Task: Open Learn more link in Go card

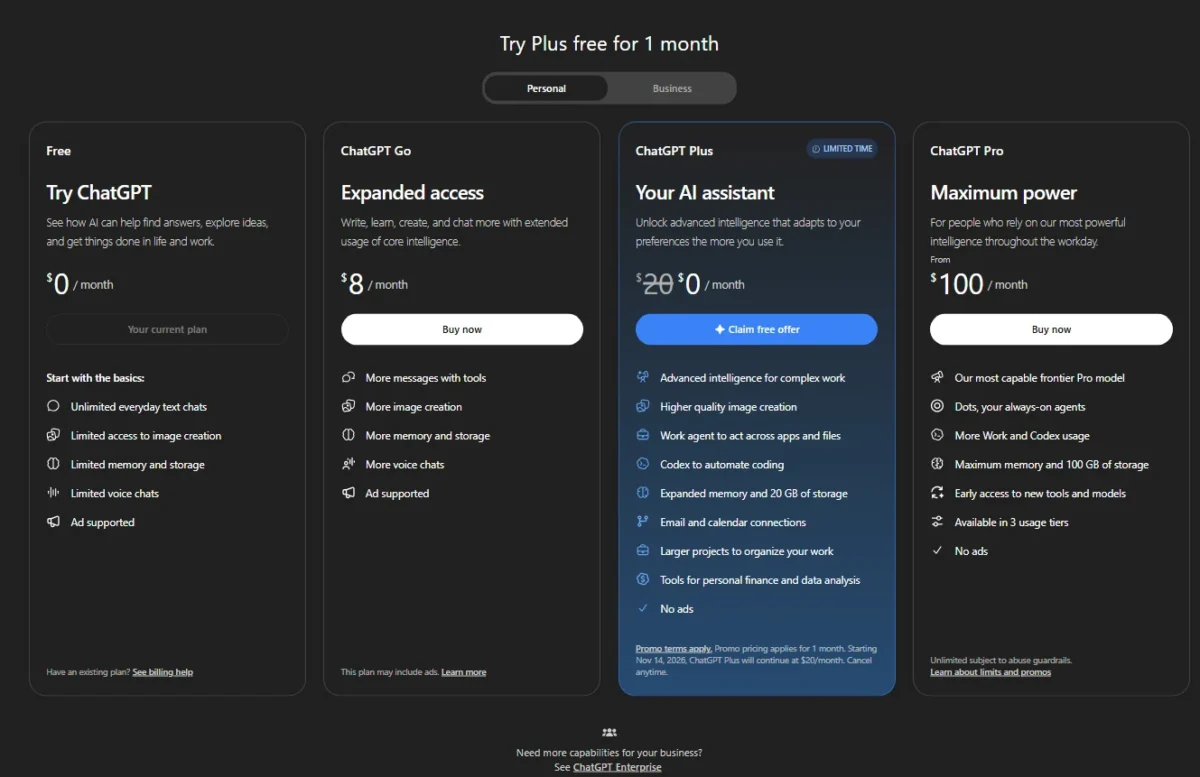Action: (x=464, y=672)
